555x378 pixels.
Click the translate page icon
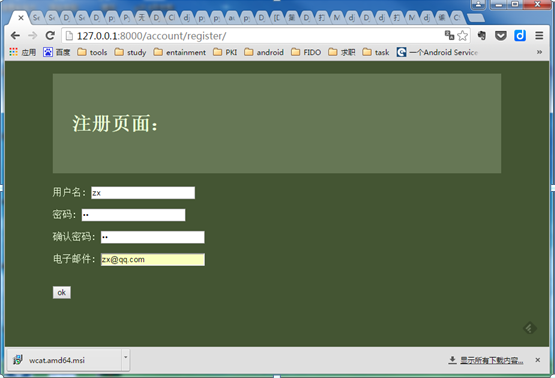pos(449,35)
